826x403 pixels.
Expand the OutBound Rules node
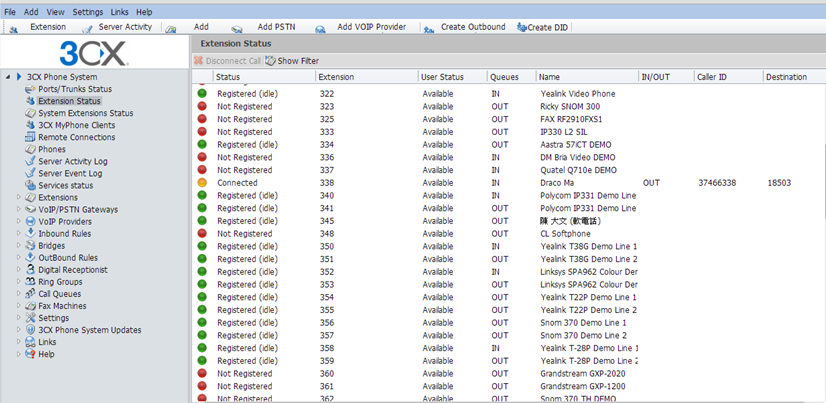pyautogui.click(x=19, y=258)
